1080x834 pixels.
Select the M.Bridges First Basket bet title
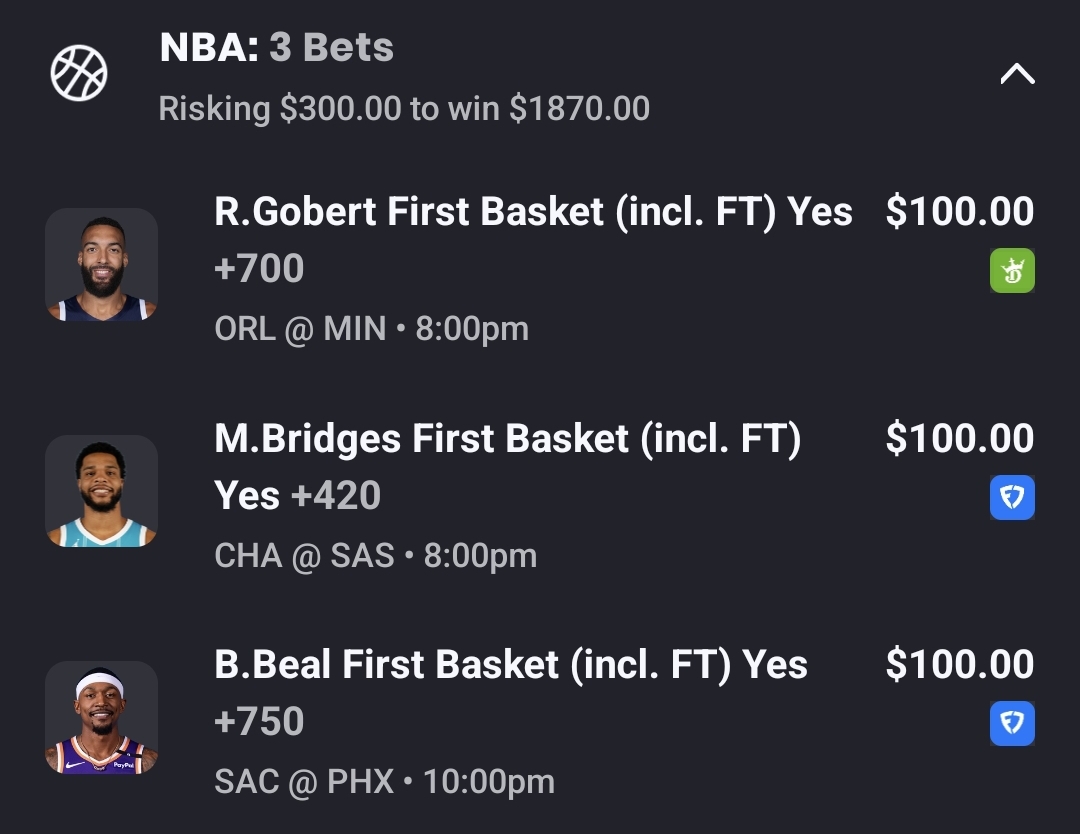(507, 439)
